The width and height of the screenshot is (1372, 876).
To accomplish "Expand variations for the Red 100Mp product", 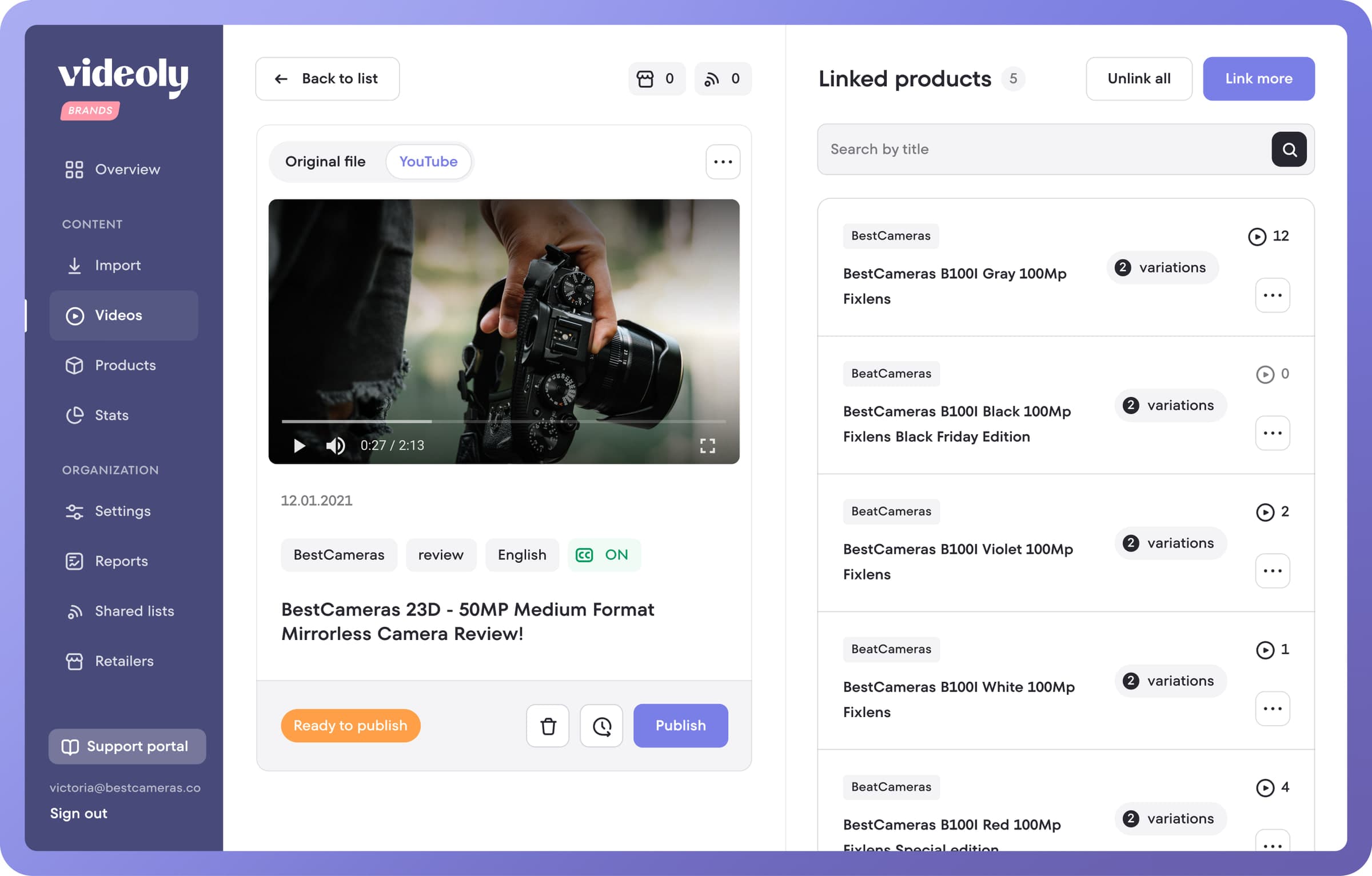I will click(1170, 818).
